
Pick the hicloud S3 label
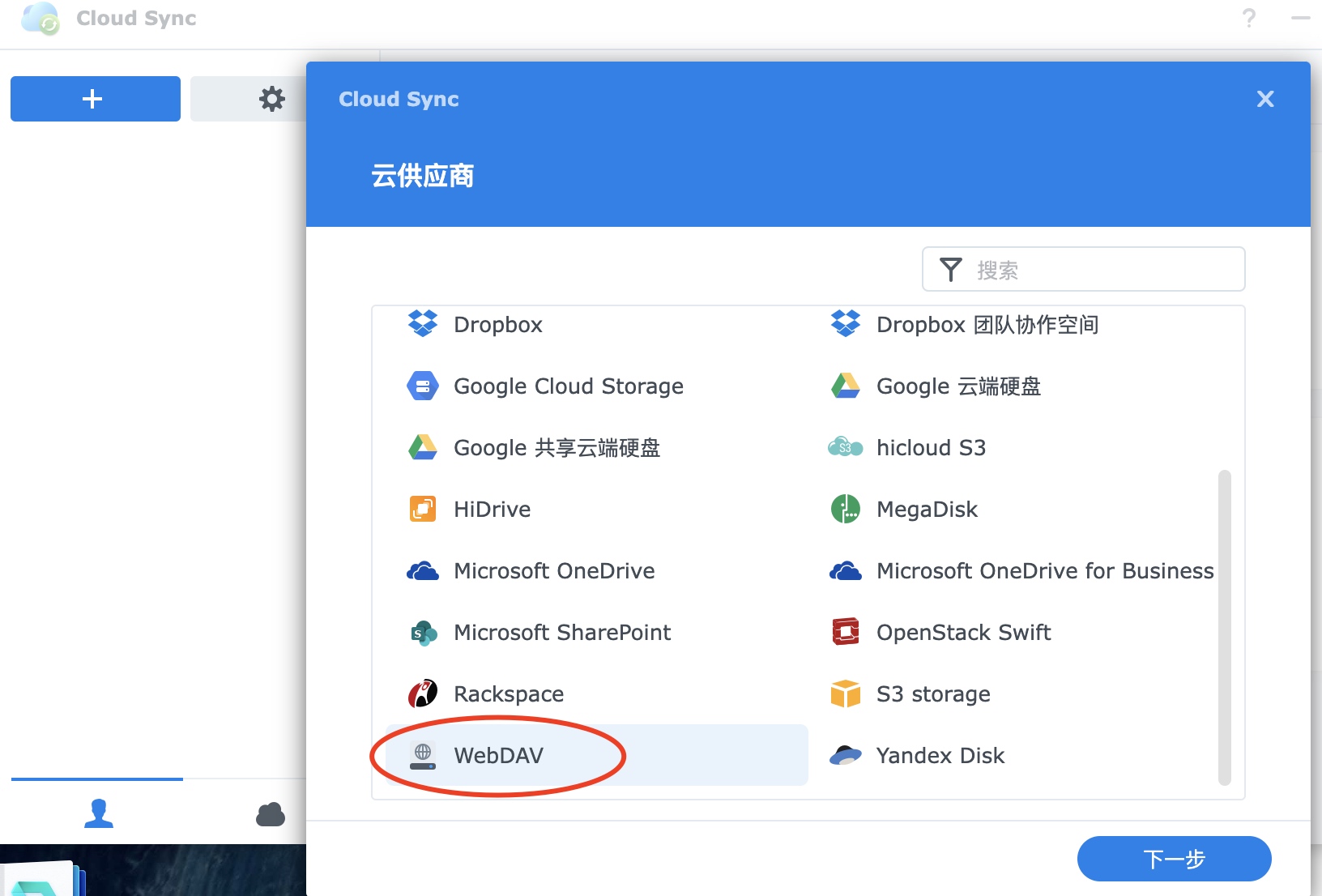932,448
